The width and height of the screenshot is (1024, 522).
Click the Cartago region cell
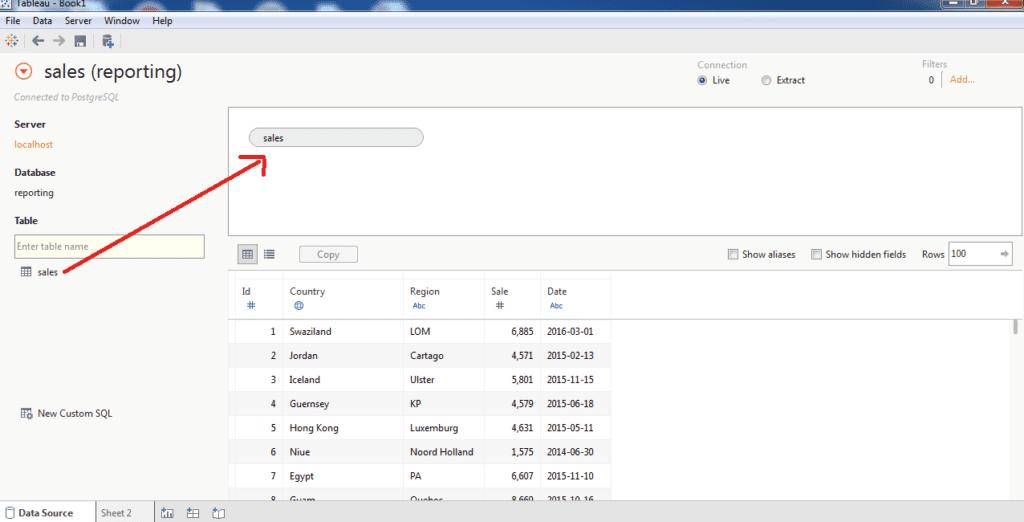click(443, 355)
